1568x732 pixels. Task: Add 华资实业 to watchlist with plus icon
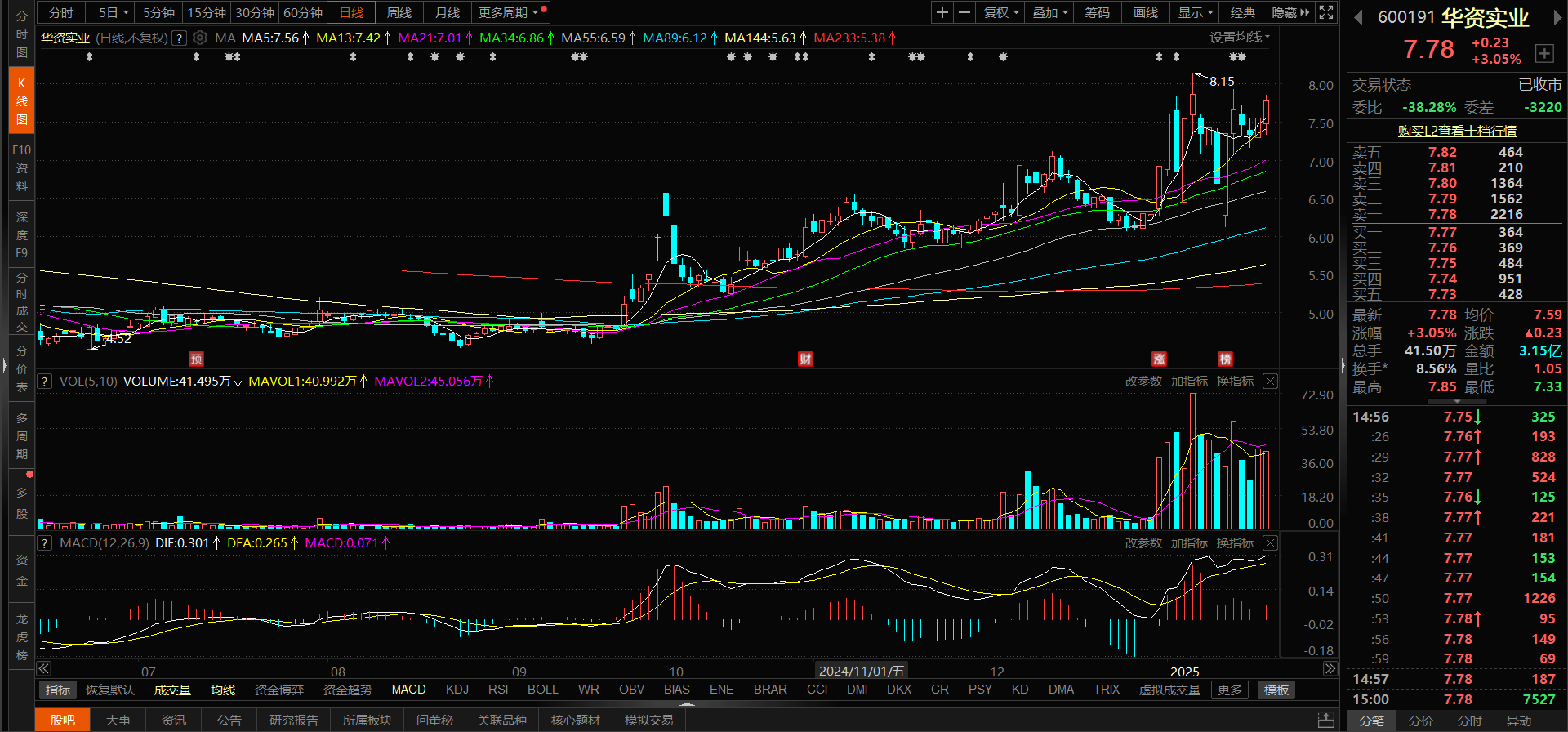tap(1544, 53)
